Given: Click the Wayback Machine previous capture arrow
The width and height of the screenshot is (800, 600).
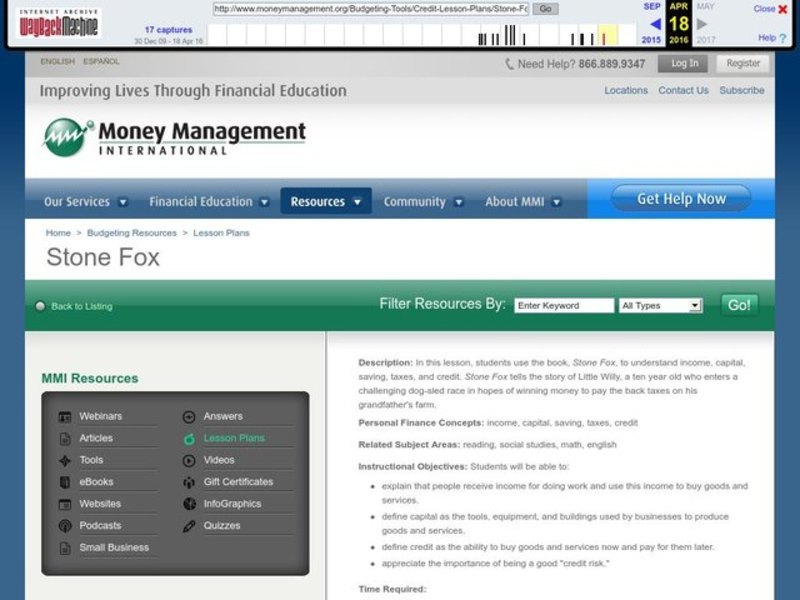Looking at the screenshot, I should (x=655, y=24).
